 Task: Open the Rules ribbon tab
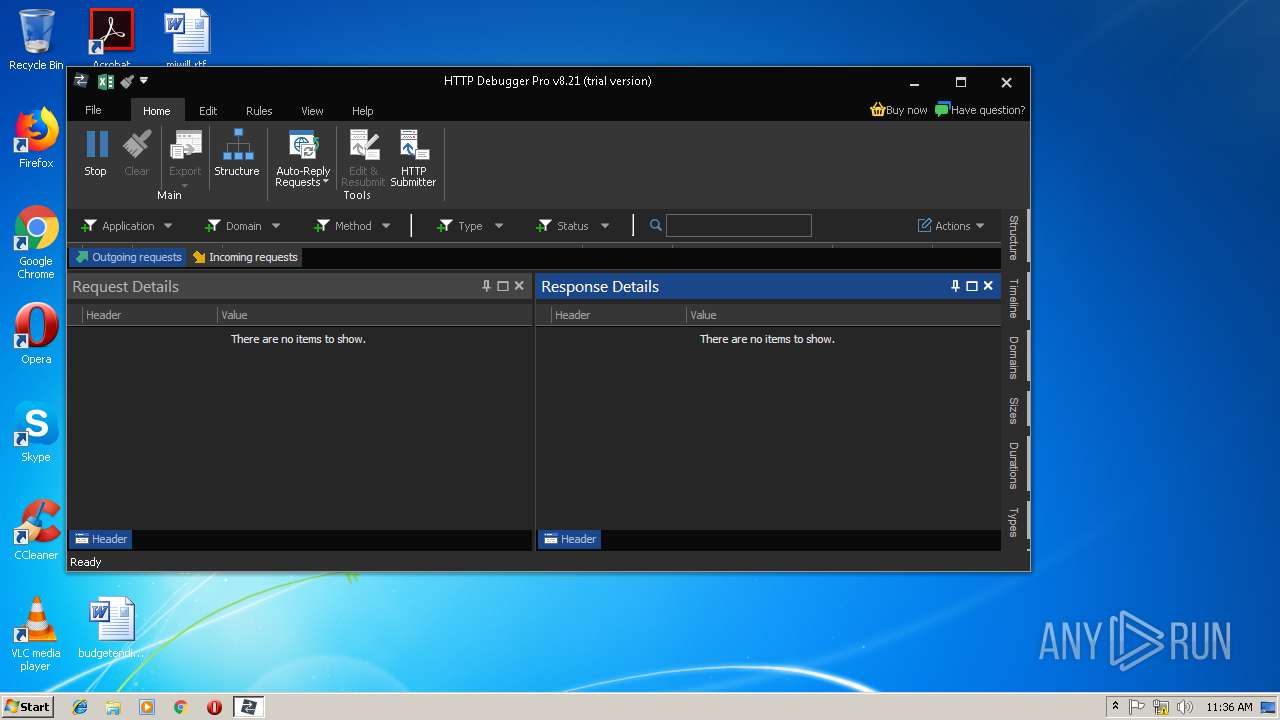click(x=259, y=111)
